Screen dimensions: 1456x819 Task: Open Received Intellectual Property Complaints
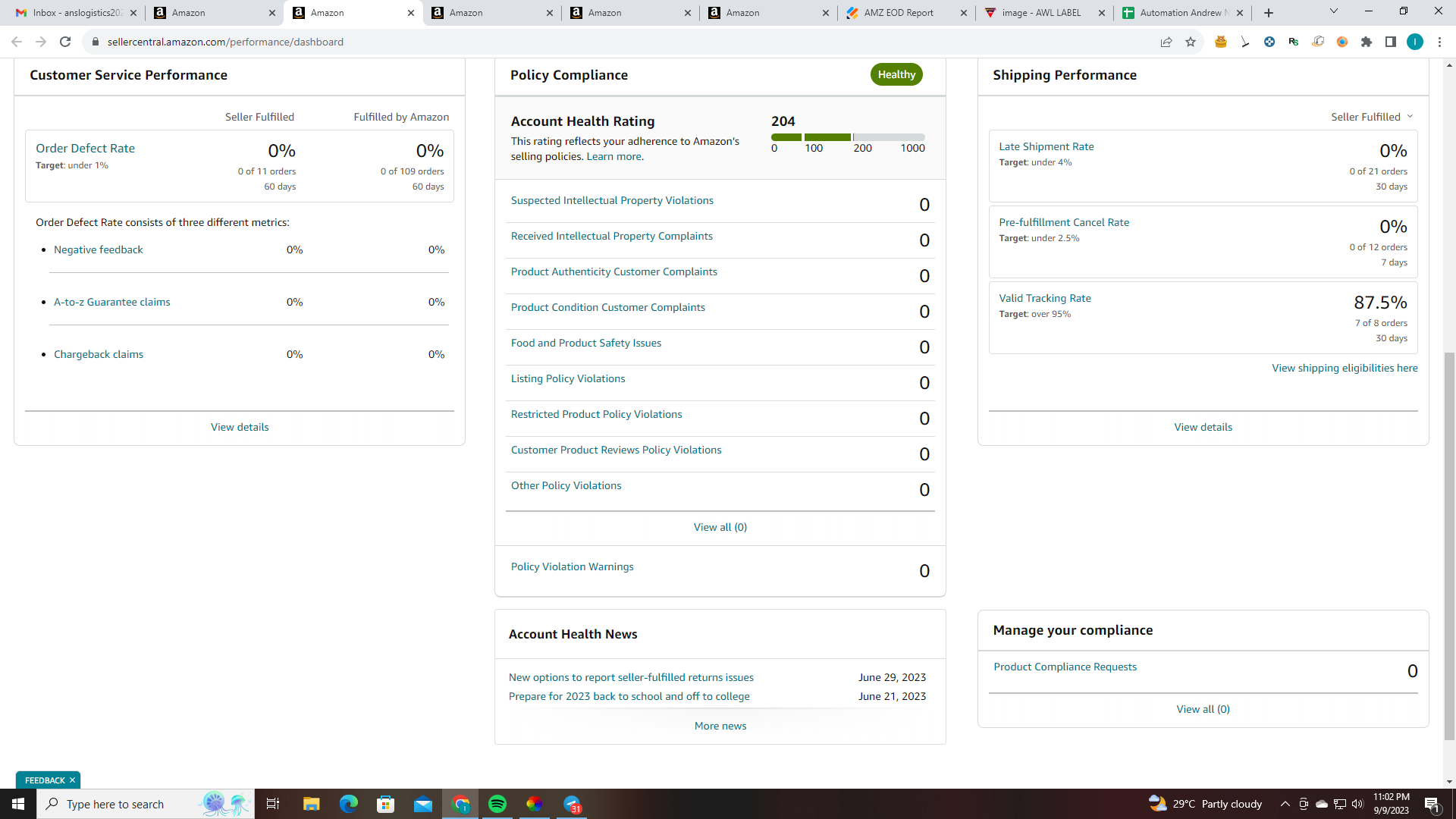[x=612, y=236]
